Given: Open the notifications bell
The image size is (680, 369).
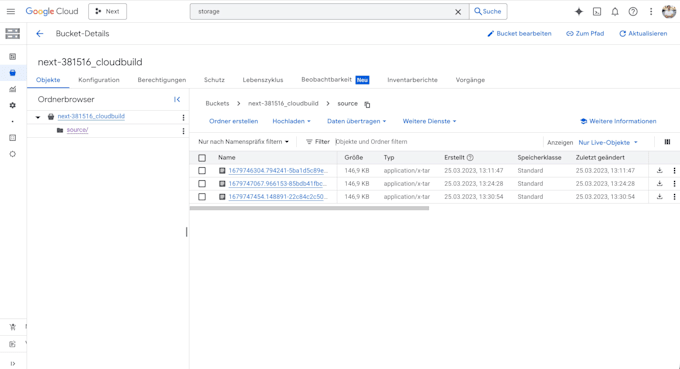Looking at the screenshot, I should [615, 12].
